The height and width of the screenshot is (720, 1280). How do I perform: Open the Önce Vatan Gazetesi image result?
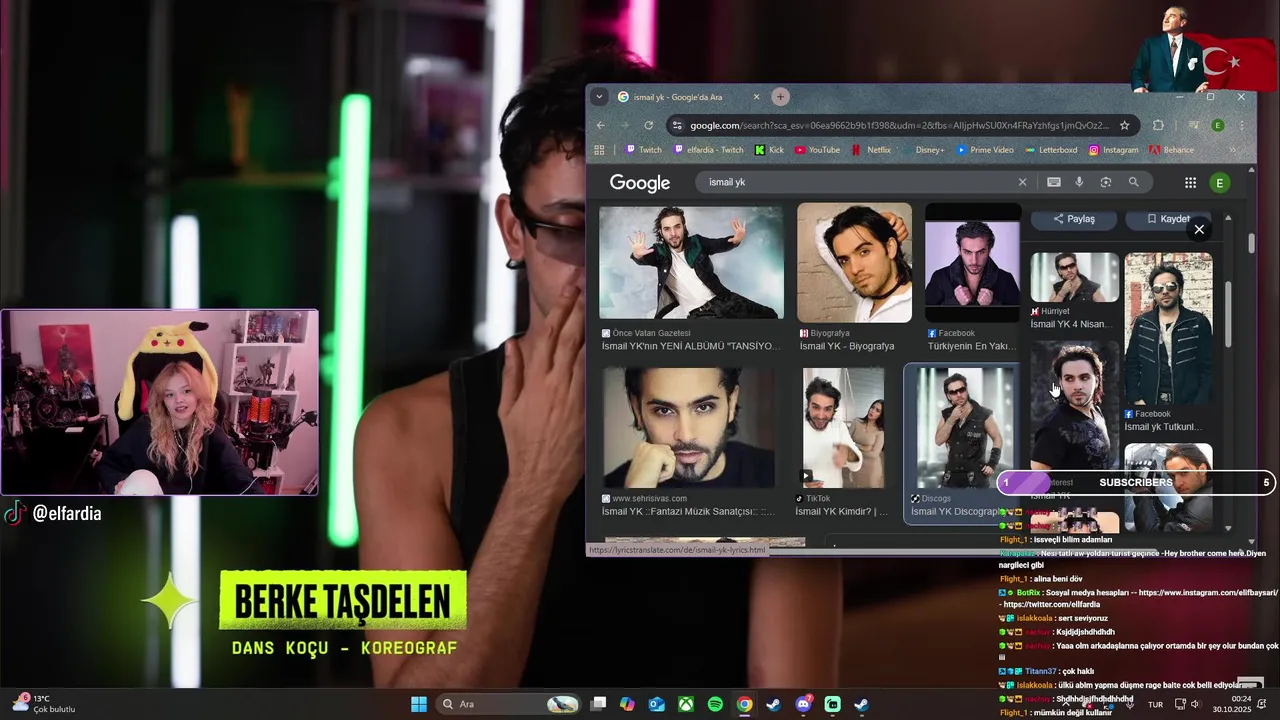pyautogui.click(x=691, y=262)
